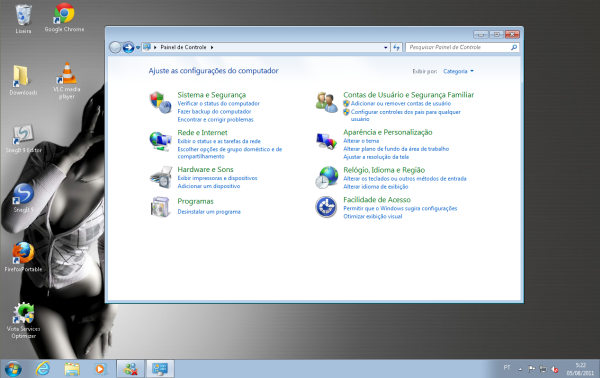Select the Ajustar a resolução da tela link
Screen dimensions: 600x378
[x=376, y=157]
